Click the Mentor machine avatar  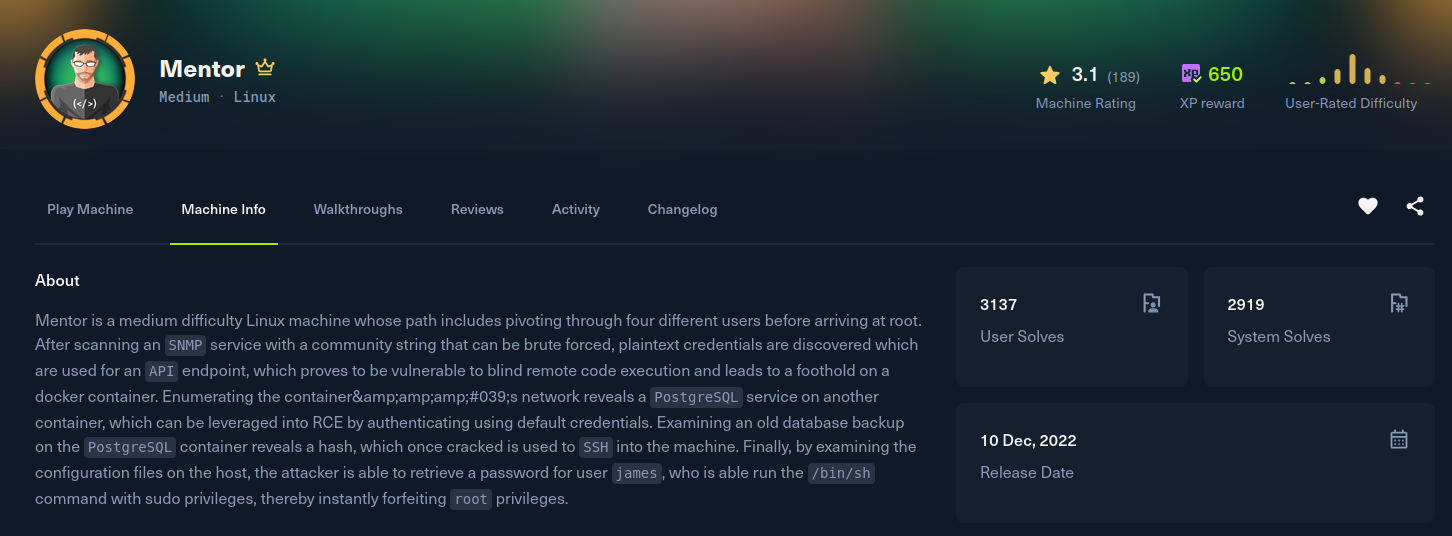coord(85,79)
